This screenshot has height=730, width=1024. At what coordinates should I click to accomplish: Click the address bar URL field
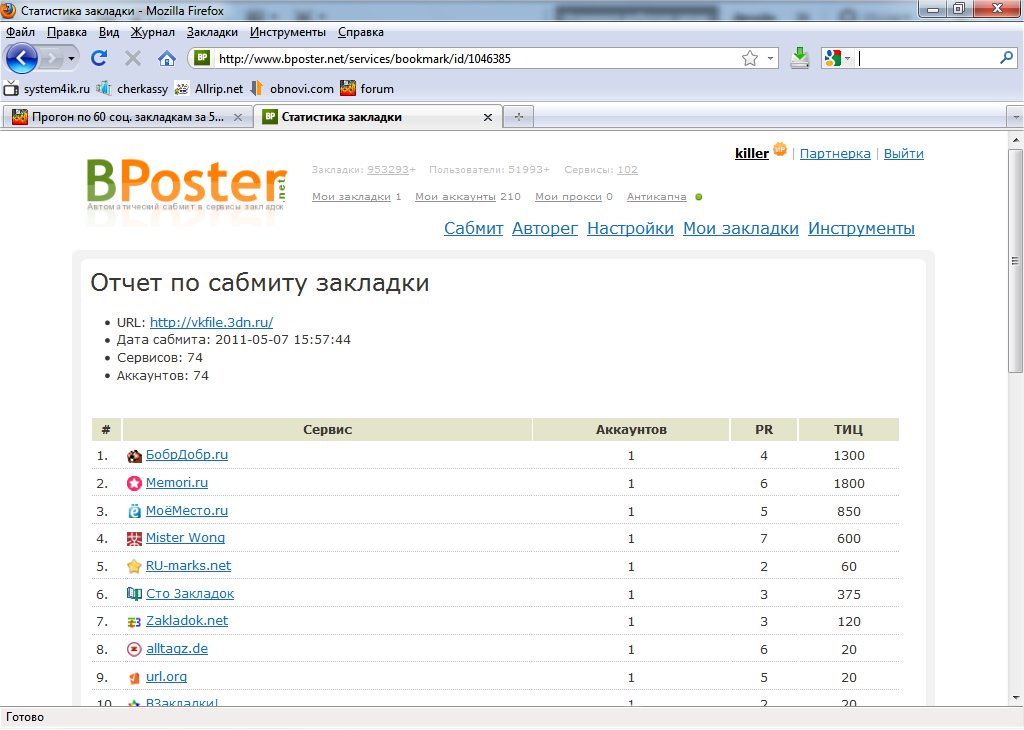click(477, 59)
